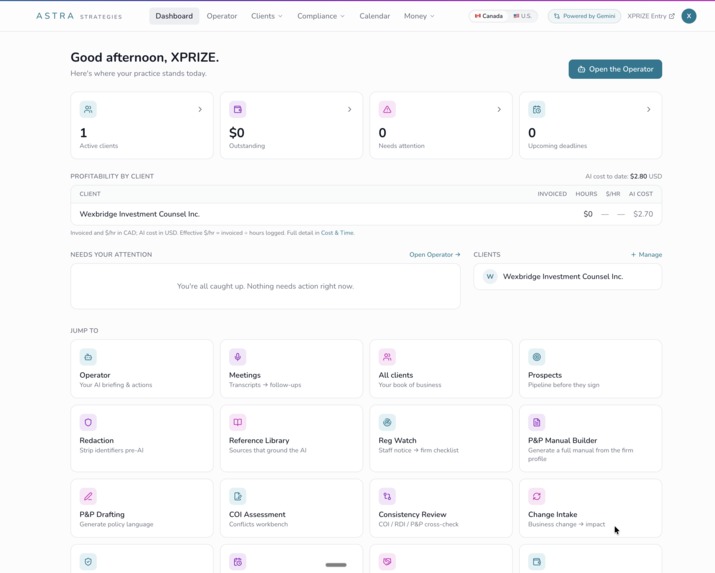
Task: Click the Manage clients link
Action: click(646, 254)
